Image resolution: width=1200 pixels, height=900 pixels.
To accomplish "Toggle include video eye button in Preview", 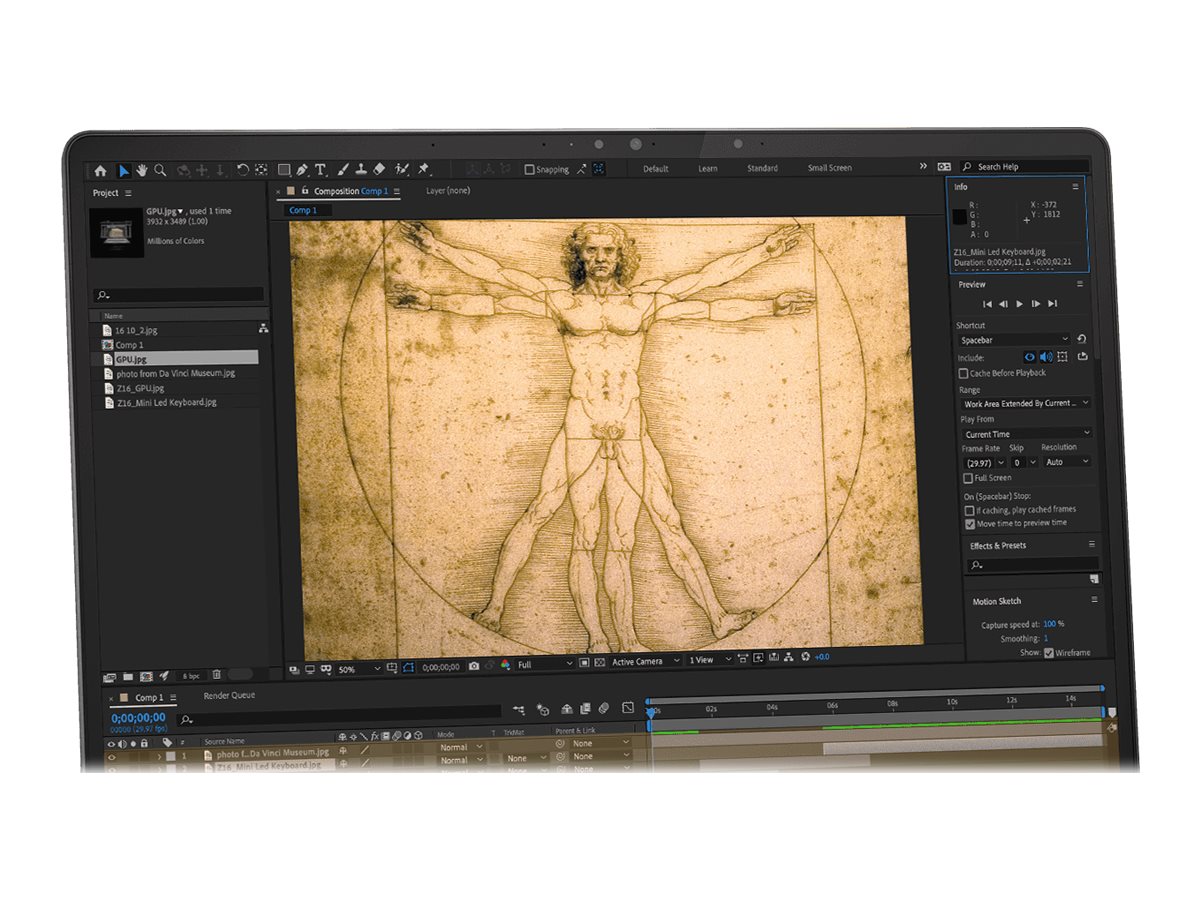I will [x=1030, y=357].
